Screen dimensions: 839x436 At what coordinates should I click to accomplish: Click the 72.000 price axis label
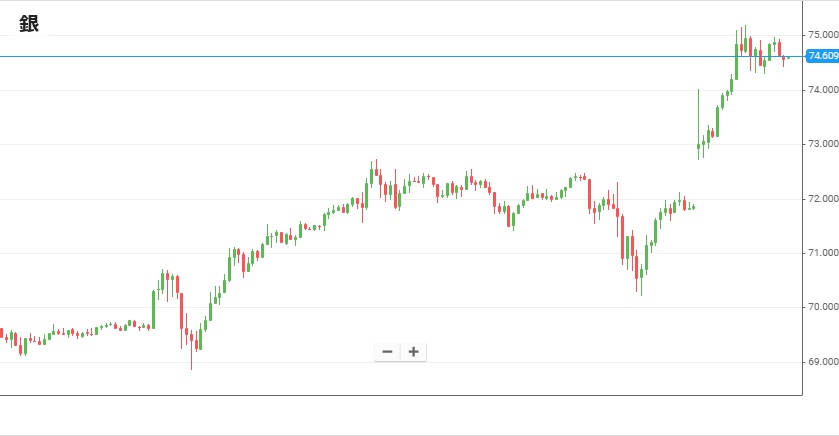pos(822,199)
